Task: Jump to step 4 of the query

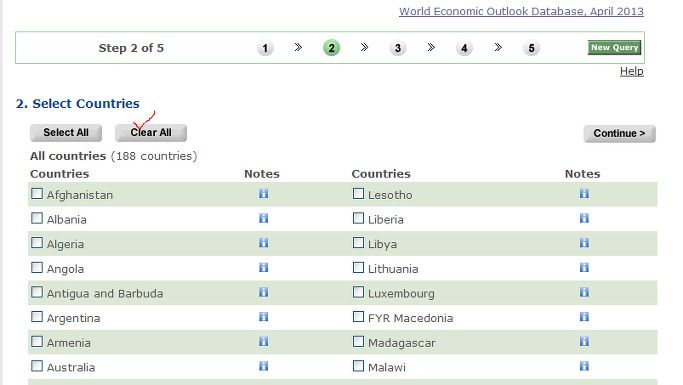Action: [464, 48]
